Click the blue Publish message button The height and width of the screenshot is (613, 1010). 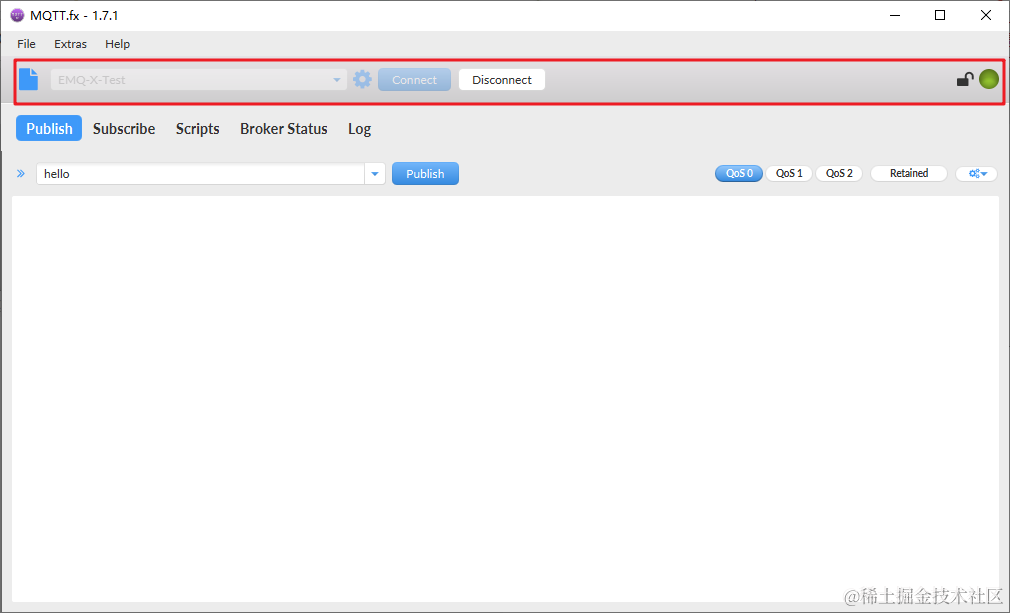coord(425,173)
